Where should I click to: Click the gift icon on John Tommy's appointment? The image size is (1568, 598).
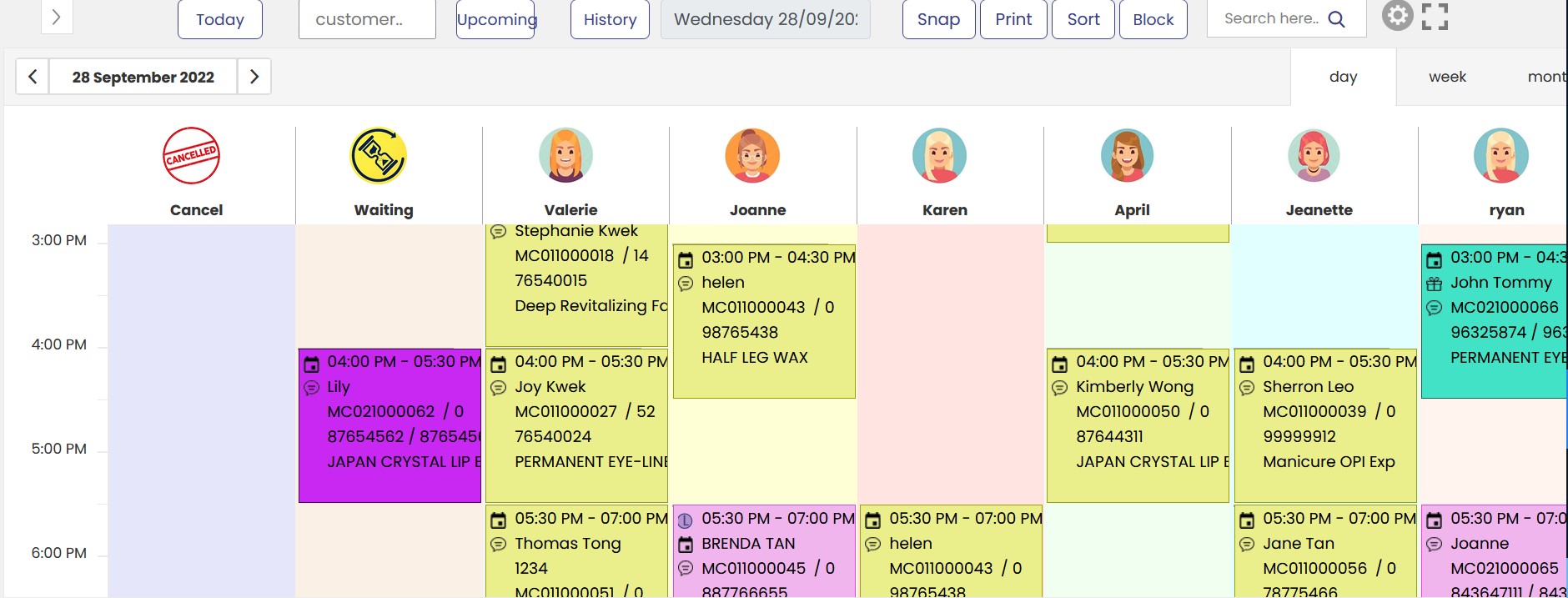point(1434,284)
